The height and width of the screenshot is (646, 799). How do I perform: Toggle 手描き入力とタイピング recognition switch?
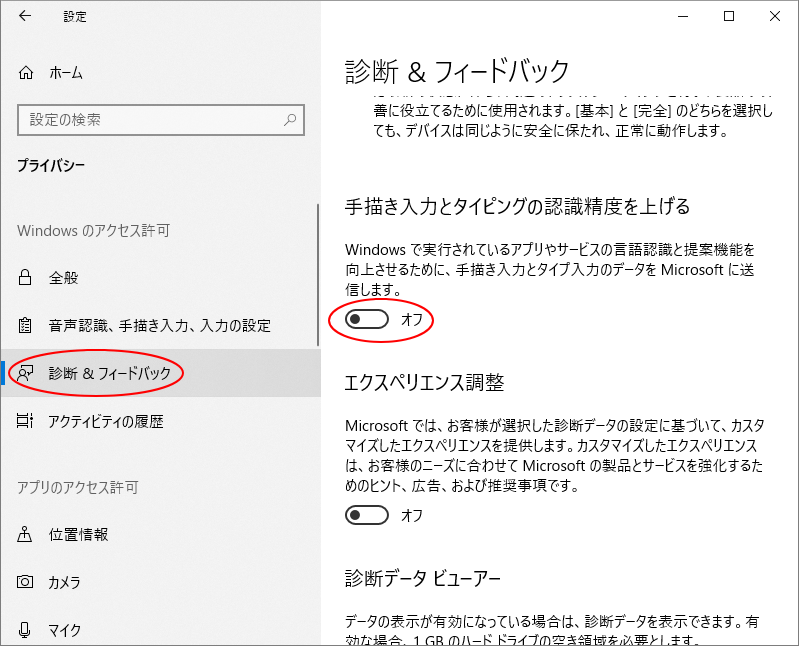click(x=367, y=319)
